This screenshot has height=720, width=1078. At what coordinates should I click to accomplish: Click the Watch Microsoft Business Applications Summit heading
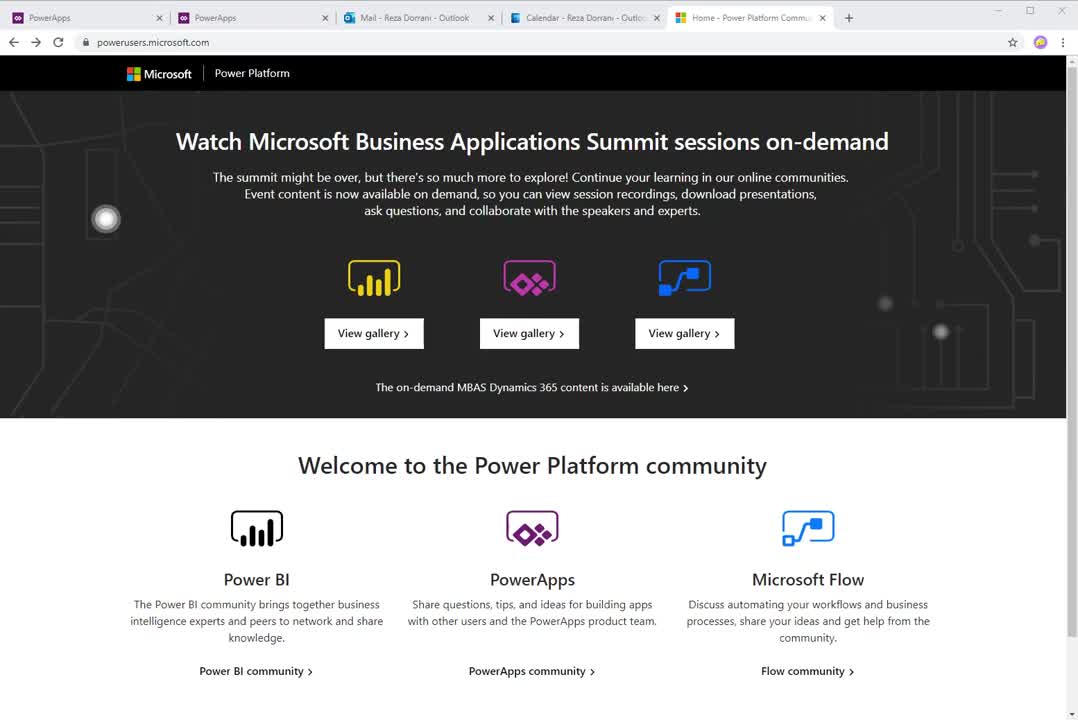(x=532, y=142)
